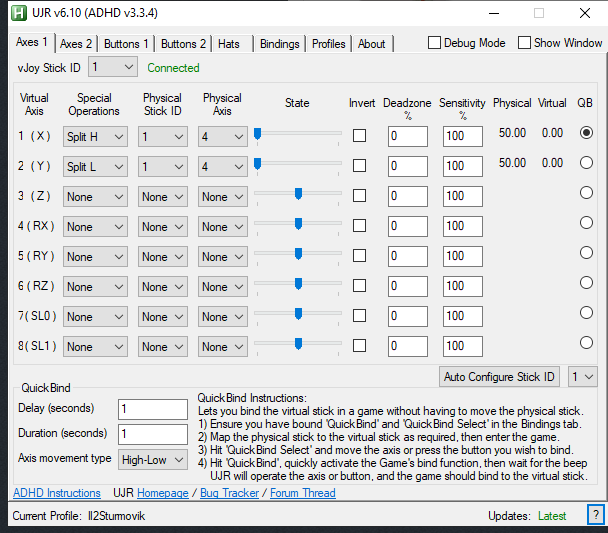Open the Bindings tab
The height and width of the screenshot is (533, 608).
pos(280,43)
